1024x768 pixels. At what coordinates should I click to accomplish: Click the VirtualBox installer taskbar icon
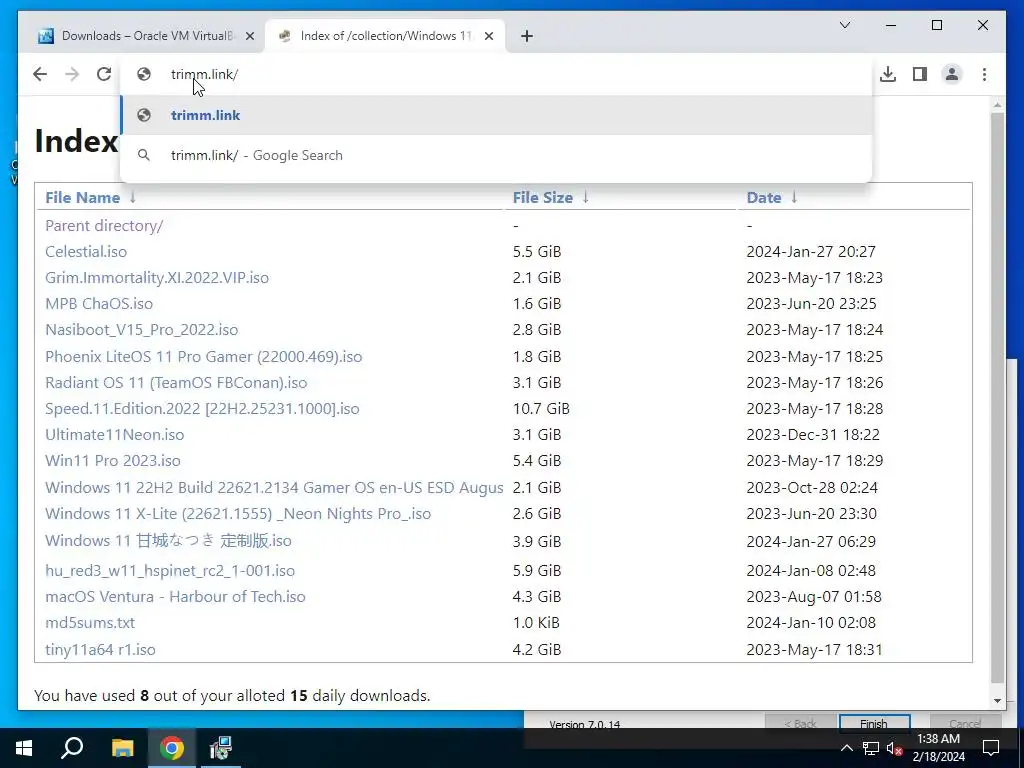(221, 748)
